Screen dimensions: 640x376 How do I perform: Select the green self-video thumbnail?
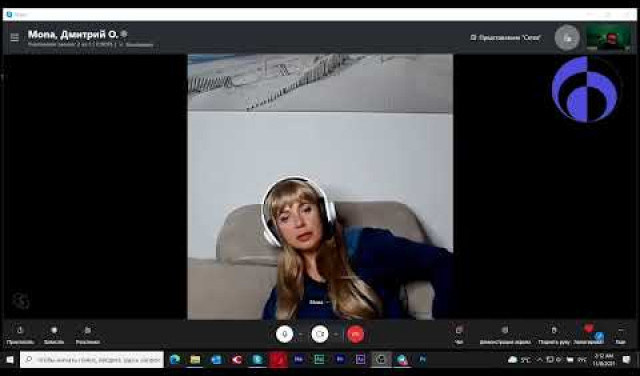click(x=608, y=38)
